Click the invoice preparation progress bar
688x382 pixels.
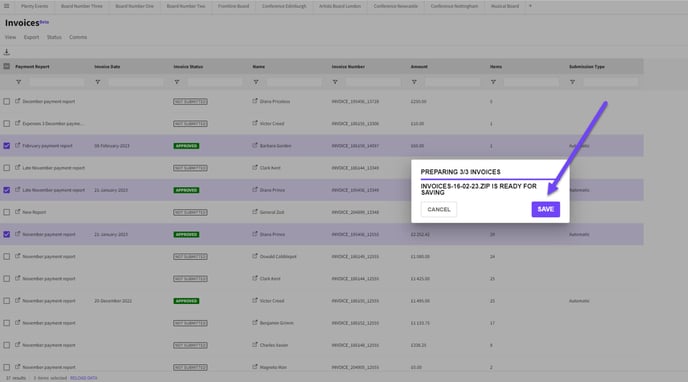coord(490,179)
